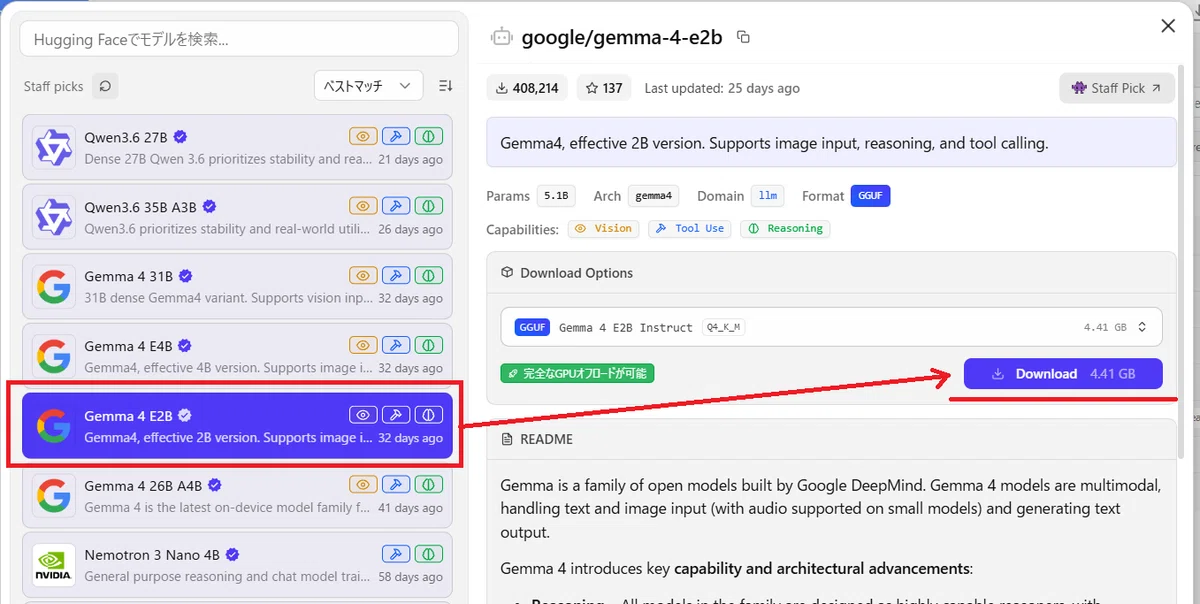Click the reasoning badge on Nemotron 3 Nano 4B

429,555
